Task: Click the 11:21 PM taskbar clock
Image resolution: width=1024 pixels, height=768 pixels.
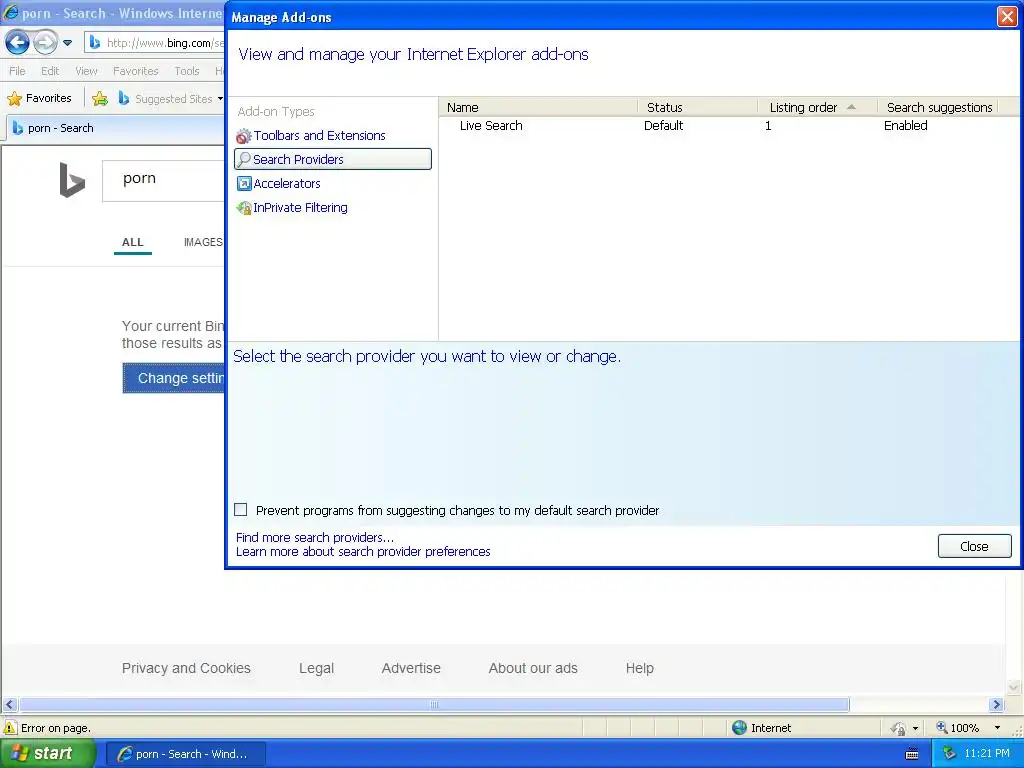Action: (x=987, y=754)
